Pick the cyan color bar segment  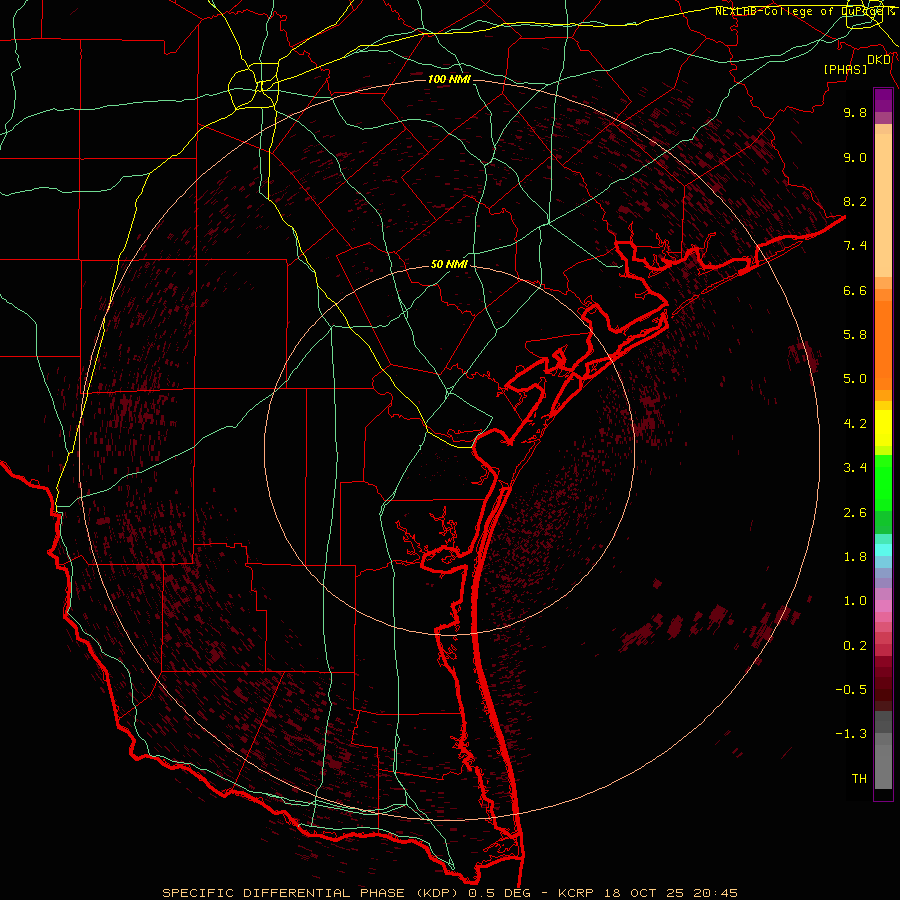click(883, 550)
